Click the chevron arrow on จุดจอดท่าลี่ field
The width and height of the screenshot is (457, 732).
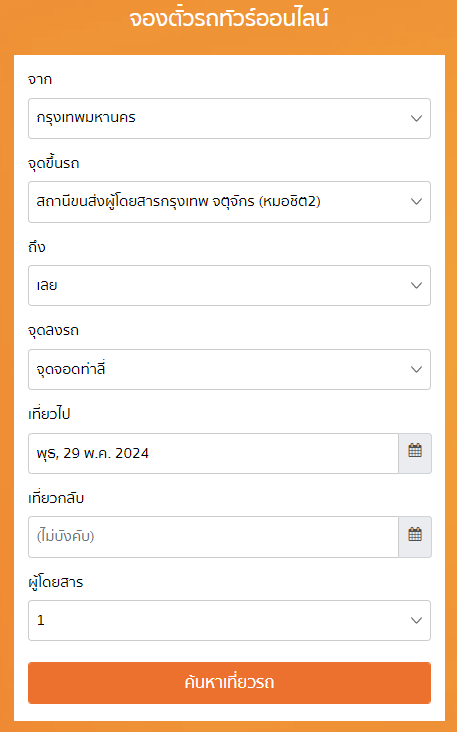pyautogui.click(x=416, y=369)
